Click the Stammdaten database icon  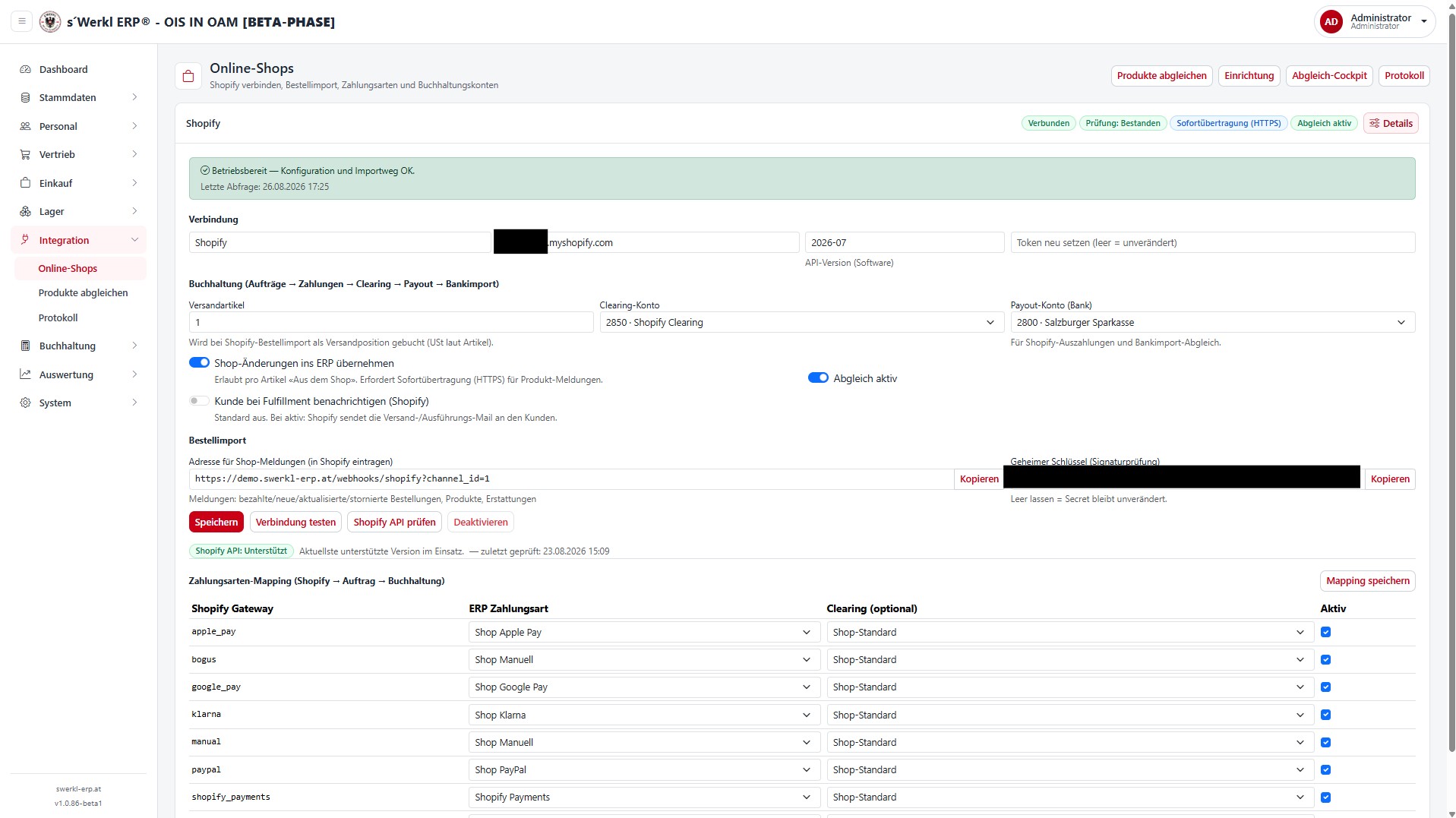click(x=25, y=97)
